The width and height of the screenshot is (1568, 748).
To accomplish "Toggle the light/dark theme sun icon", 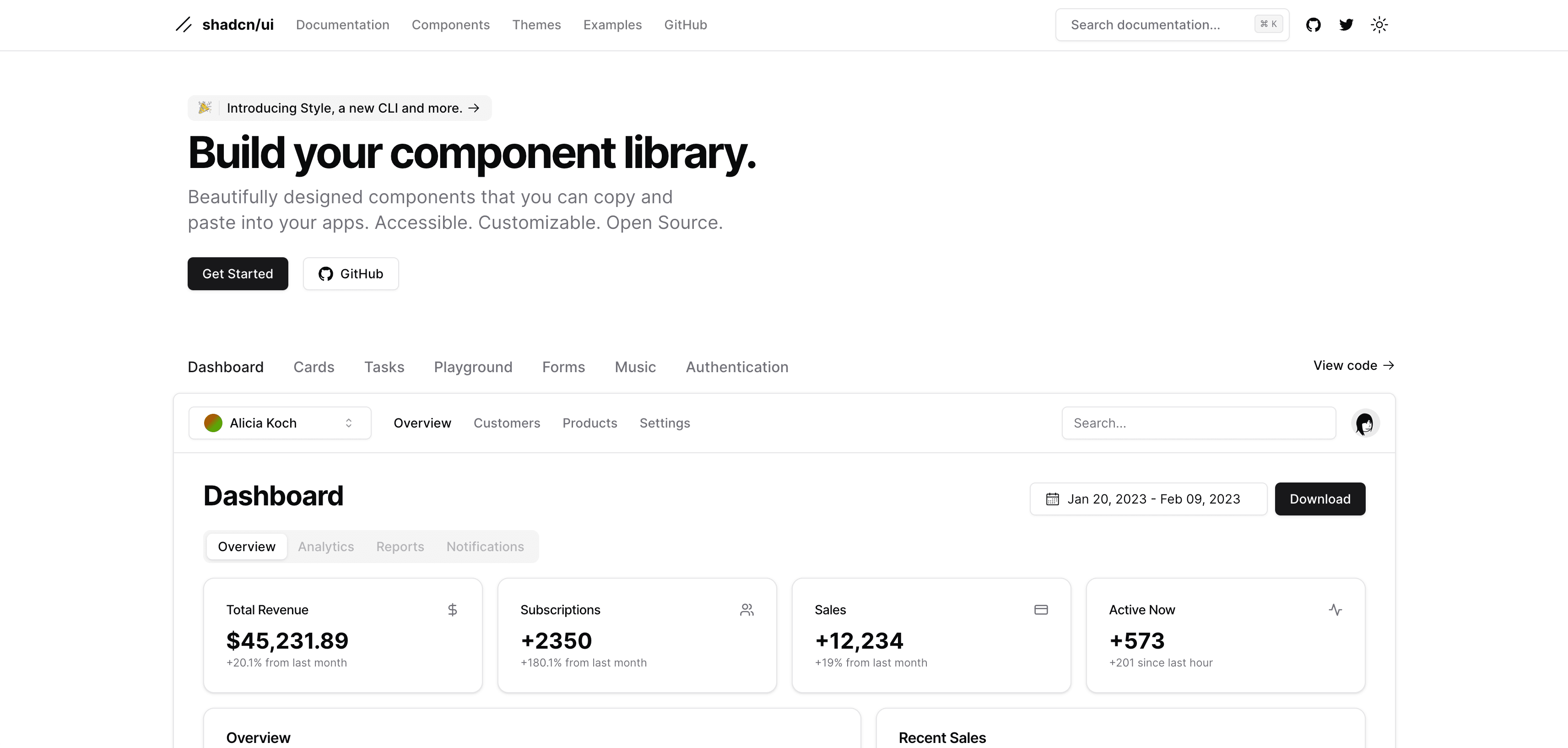I will tap(1379, 25).
